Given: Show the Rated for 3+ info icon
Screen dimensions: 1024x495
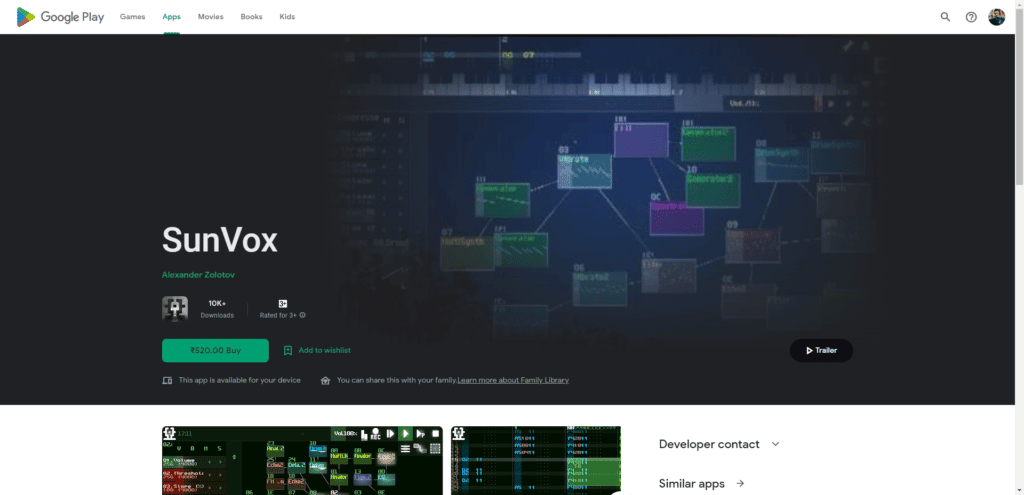Looking at the screenshot, I should click(x=302, y=315).
